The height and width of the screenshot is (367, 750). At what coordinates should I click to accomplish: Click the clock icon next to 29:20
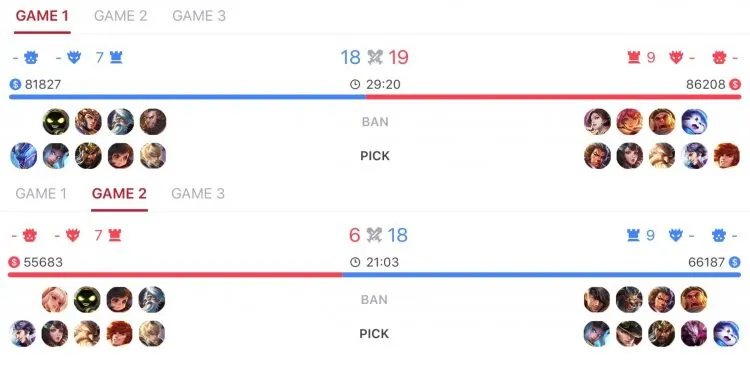354,85
